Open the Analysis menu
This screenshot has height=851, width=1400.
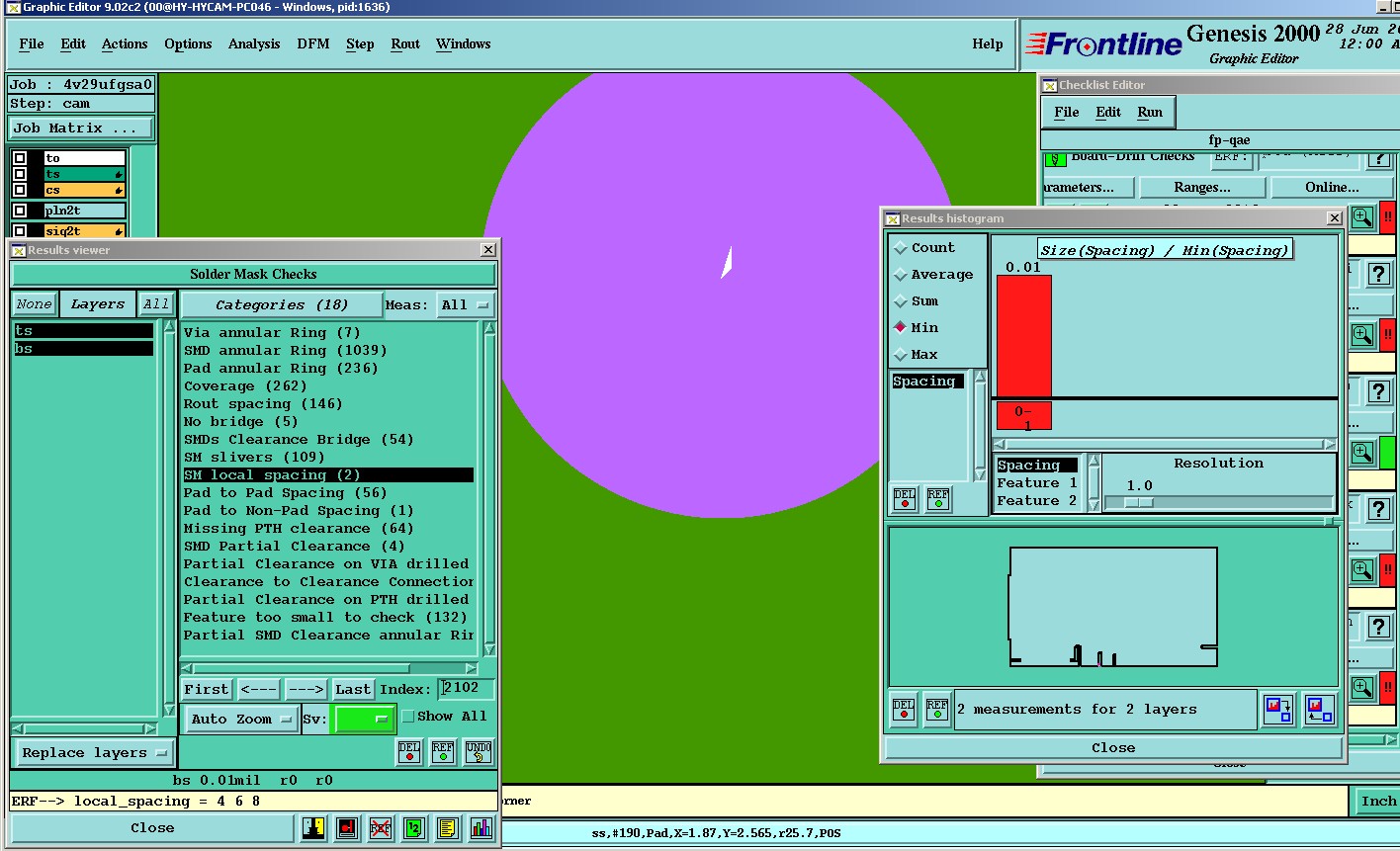(x=254, y=43)
